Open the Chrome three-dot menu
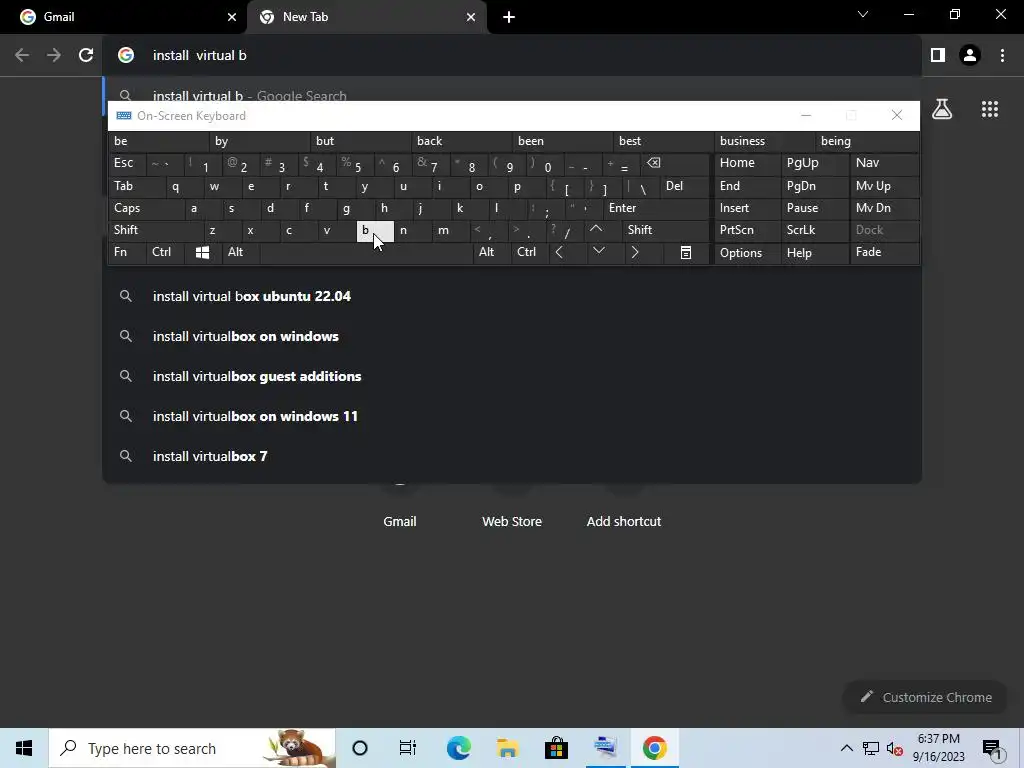 (1002, 56)
